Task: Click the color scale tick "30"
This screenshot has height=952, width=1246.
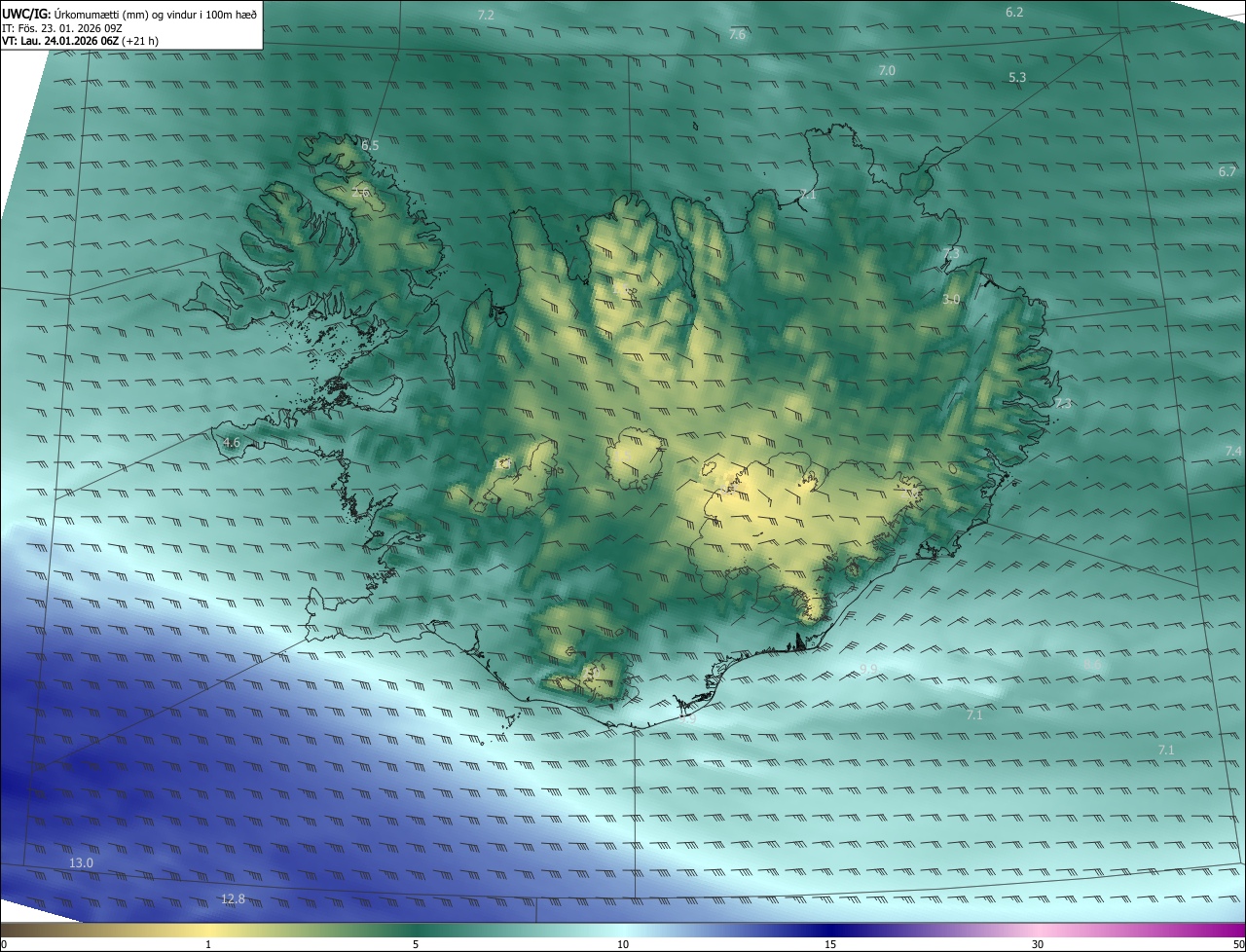Action: click(x=1038, y=944)
